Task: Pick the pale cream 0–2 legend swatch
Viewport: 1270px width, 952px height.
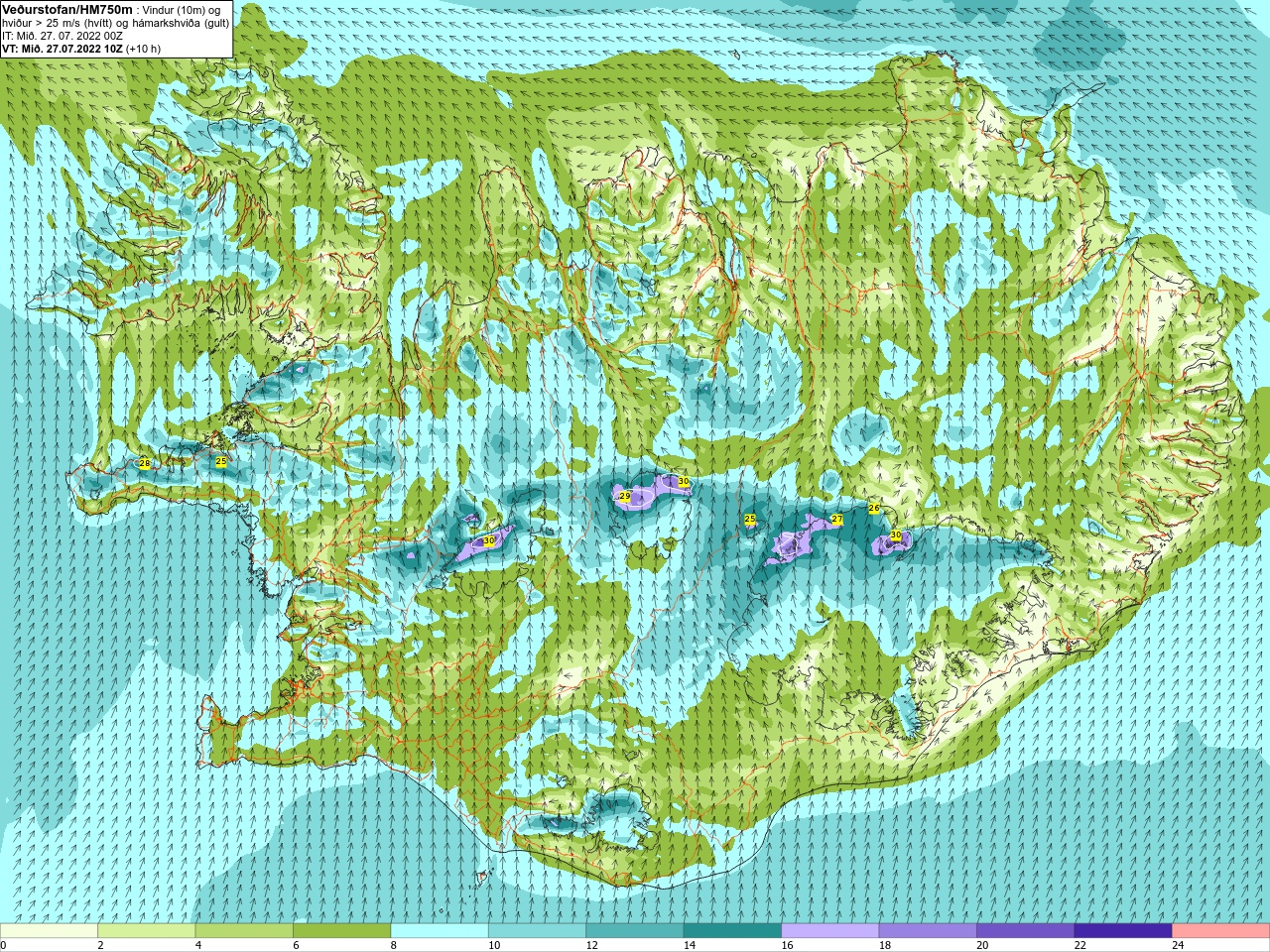Action: pyautogui.click(x=50, y=931)
